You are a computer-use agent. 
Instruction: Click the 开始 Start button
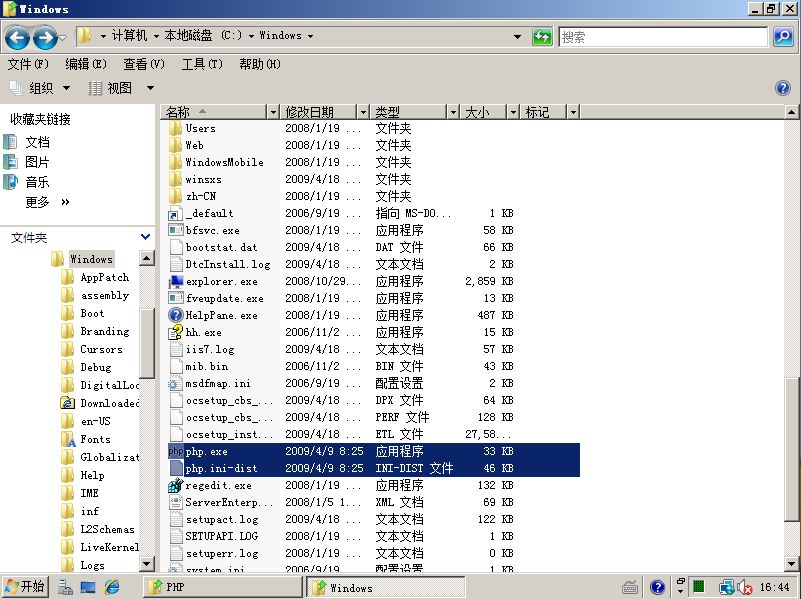25,587
